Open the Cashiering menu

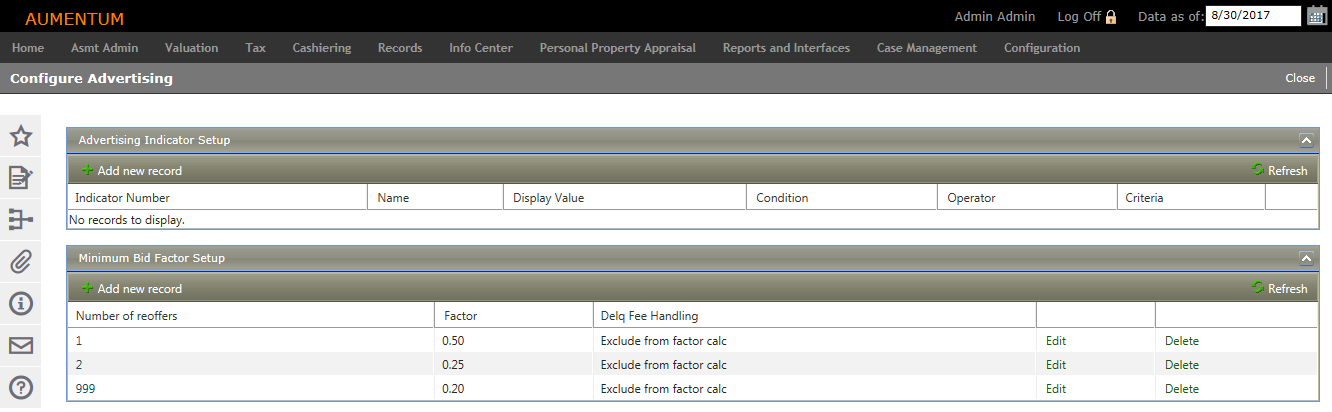point(322,48)
